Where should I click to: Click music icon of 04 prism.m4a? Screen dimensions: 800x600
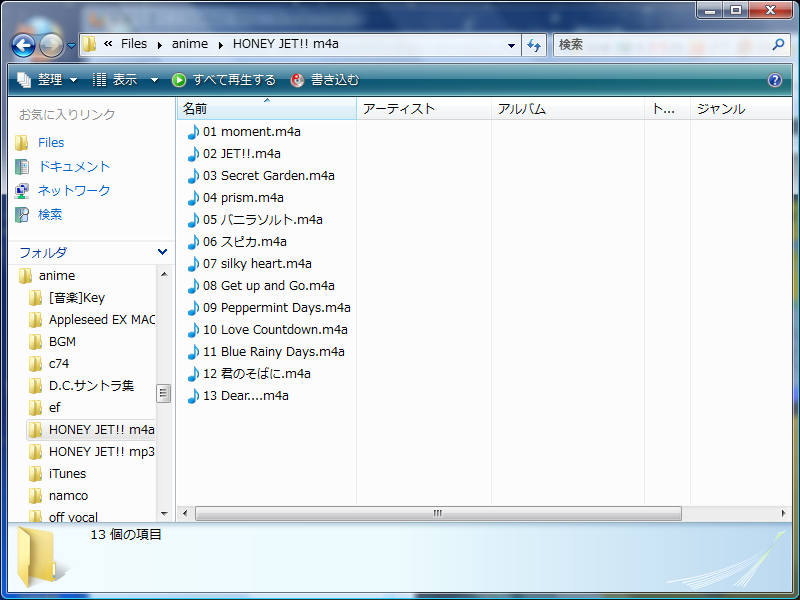[x=193, y=197]
